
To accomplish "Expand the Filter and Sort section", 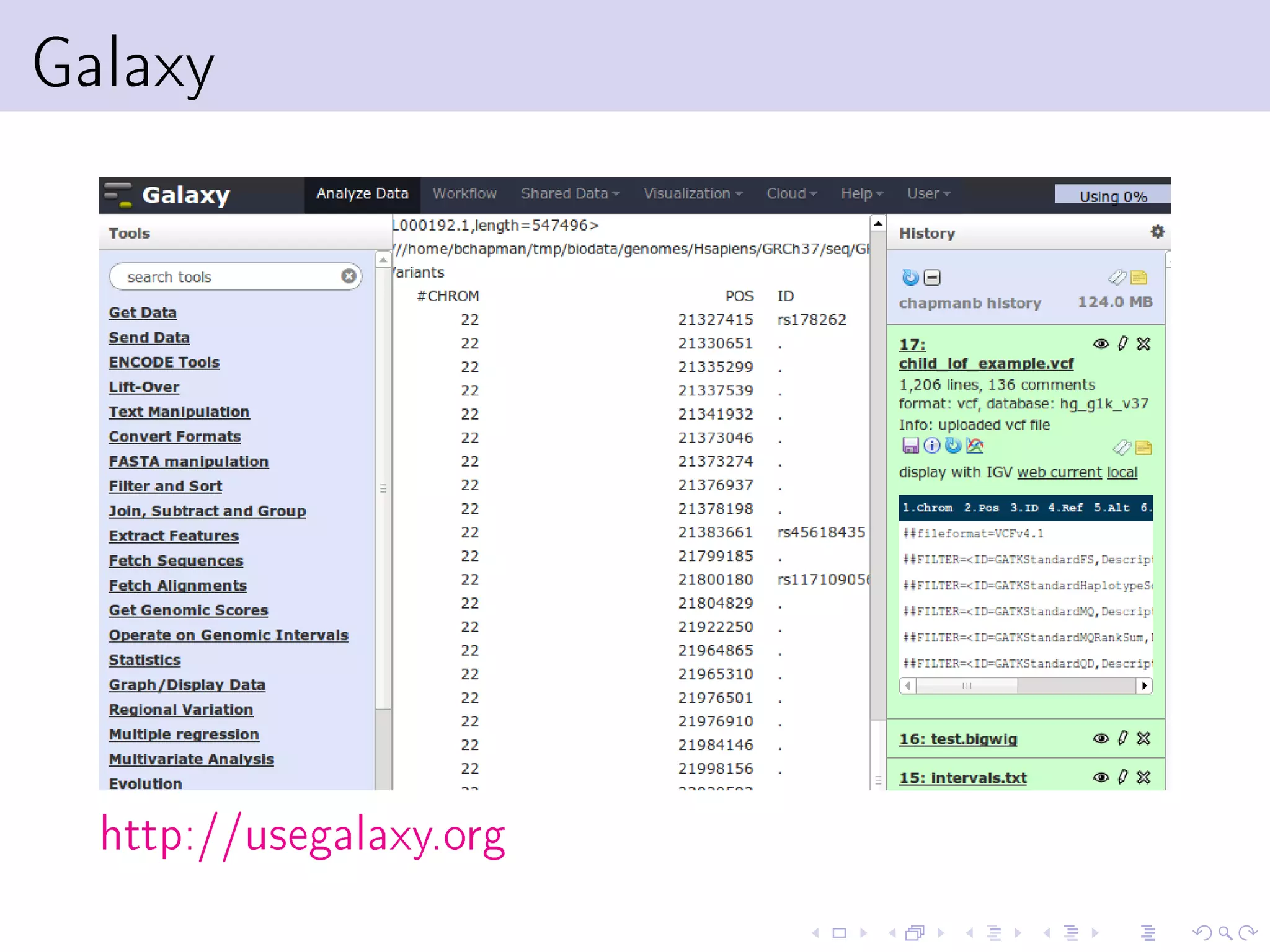I will click(166, 486).
